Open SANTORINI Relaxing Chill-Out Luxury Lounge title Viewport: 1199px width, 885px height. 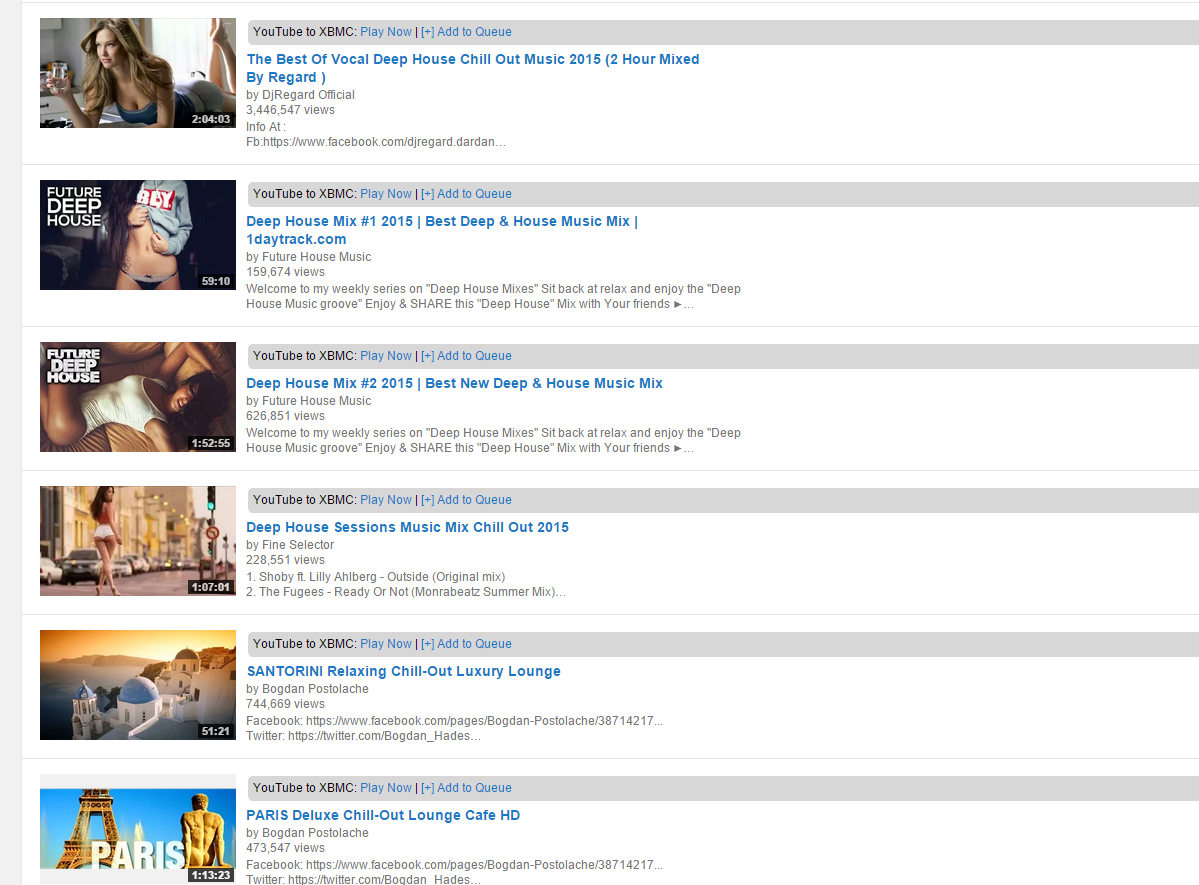404,672
